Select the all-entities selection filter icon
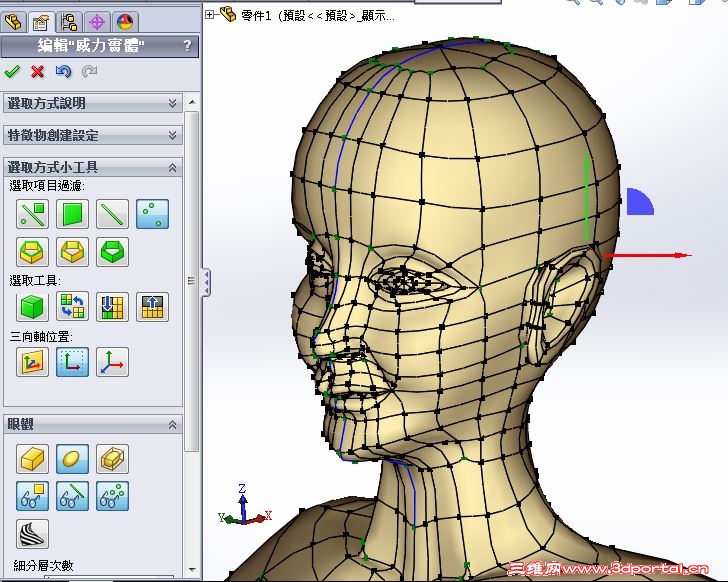728x582 pixels. (x=32, y=214)
